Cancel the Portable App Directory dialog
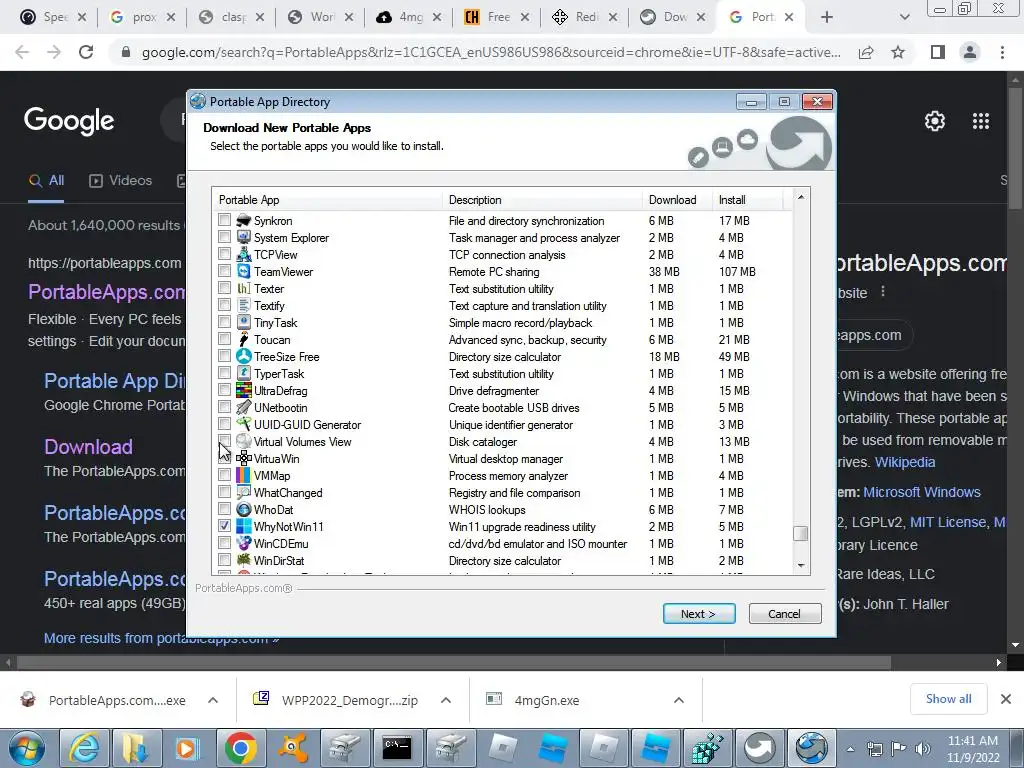This screenshot has width=1024, height=768. tap(785, 614)
